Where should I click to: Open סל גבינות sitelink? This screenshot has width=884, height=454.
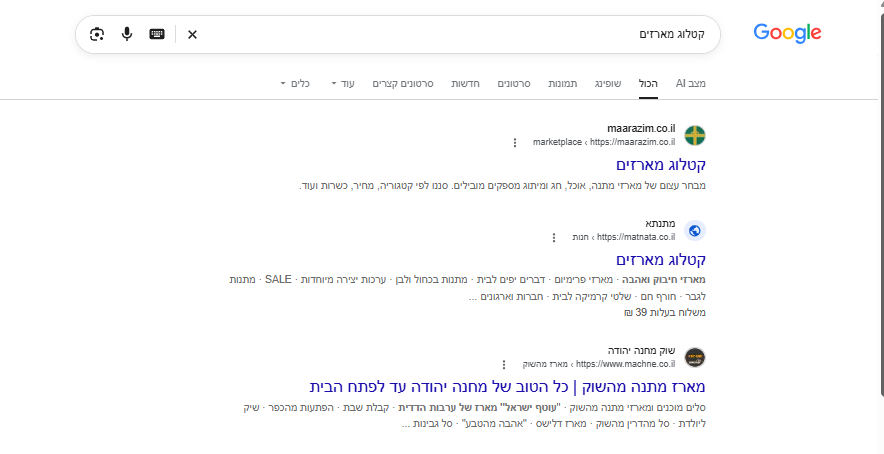pyautogui.click(x=432, y=424)
